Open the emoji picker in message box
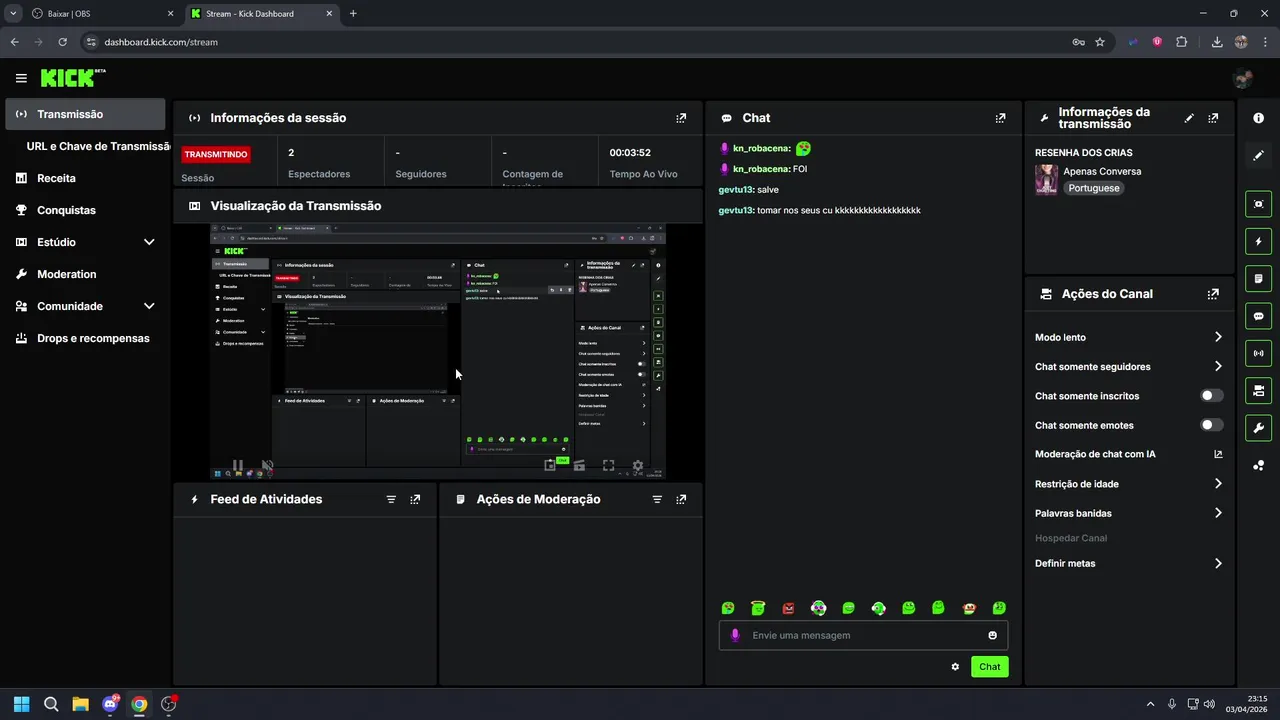This screenshot has width=1280, height=720. click(992, 635)
